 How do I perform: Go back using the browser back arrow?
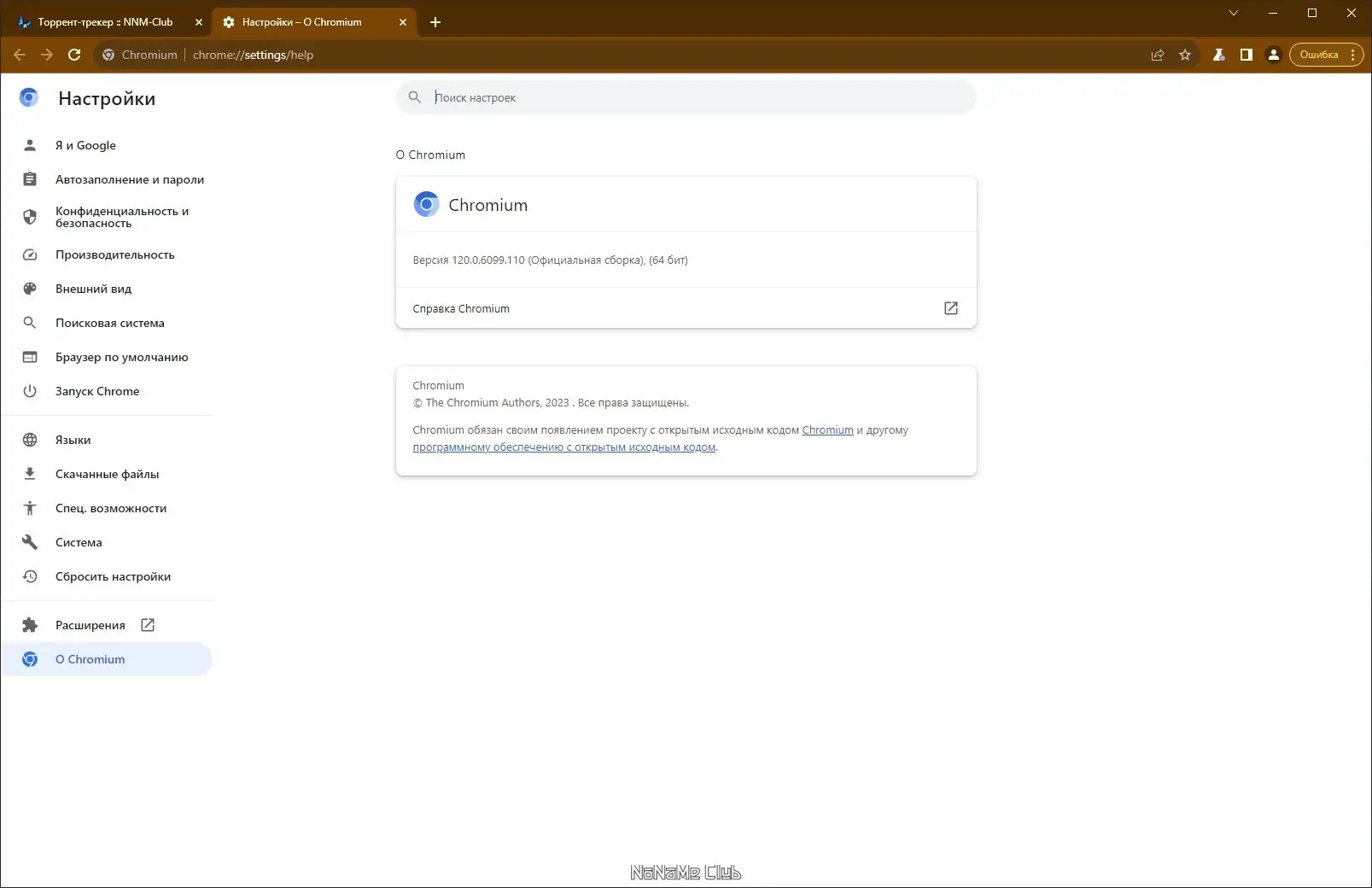click(x=20, y=55)
